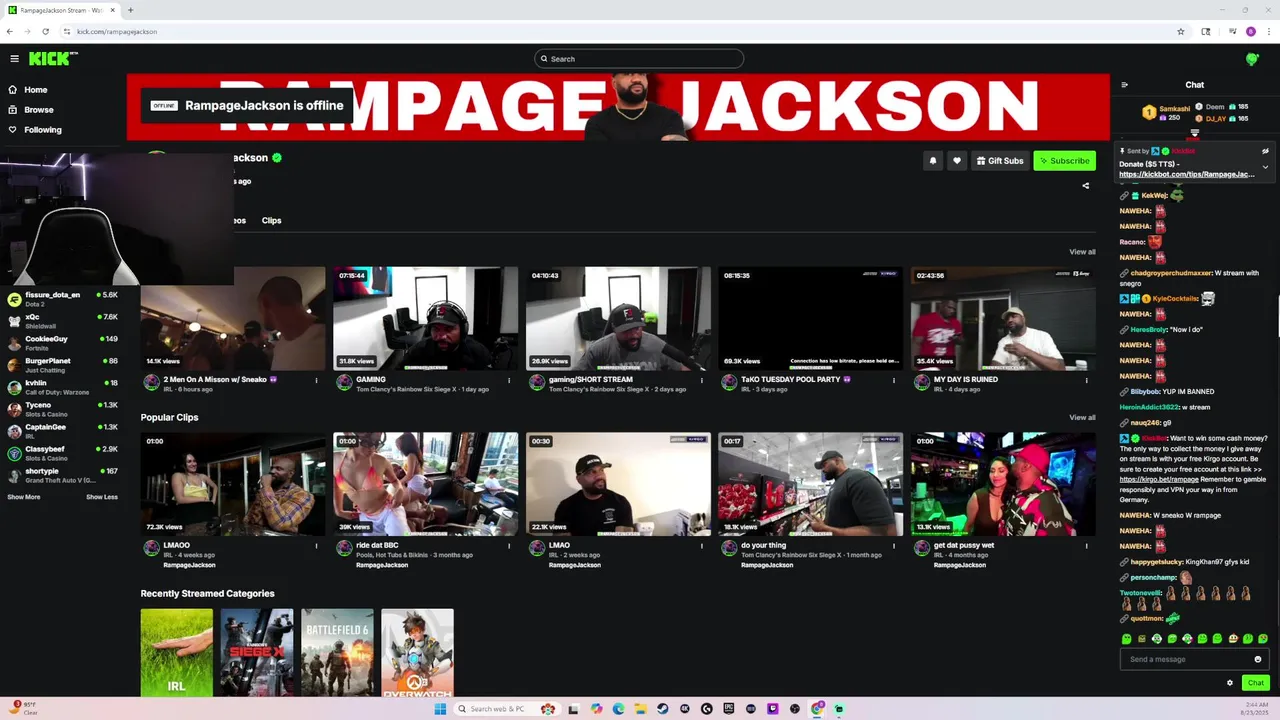Image resolution: width=1280 pixels, height=720 pixels.
Task: Open Copilot from the taskbar
Action: 597,709
